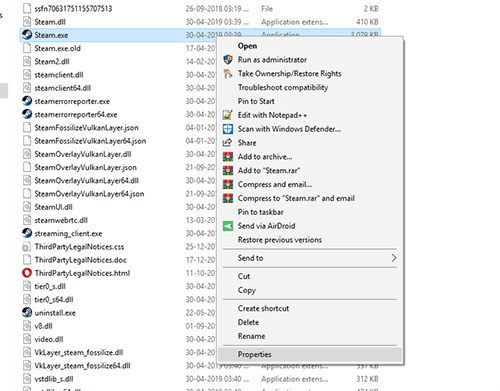
Task: Choose Send via AirDroid
Action: click(x=266, y=226)
